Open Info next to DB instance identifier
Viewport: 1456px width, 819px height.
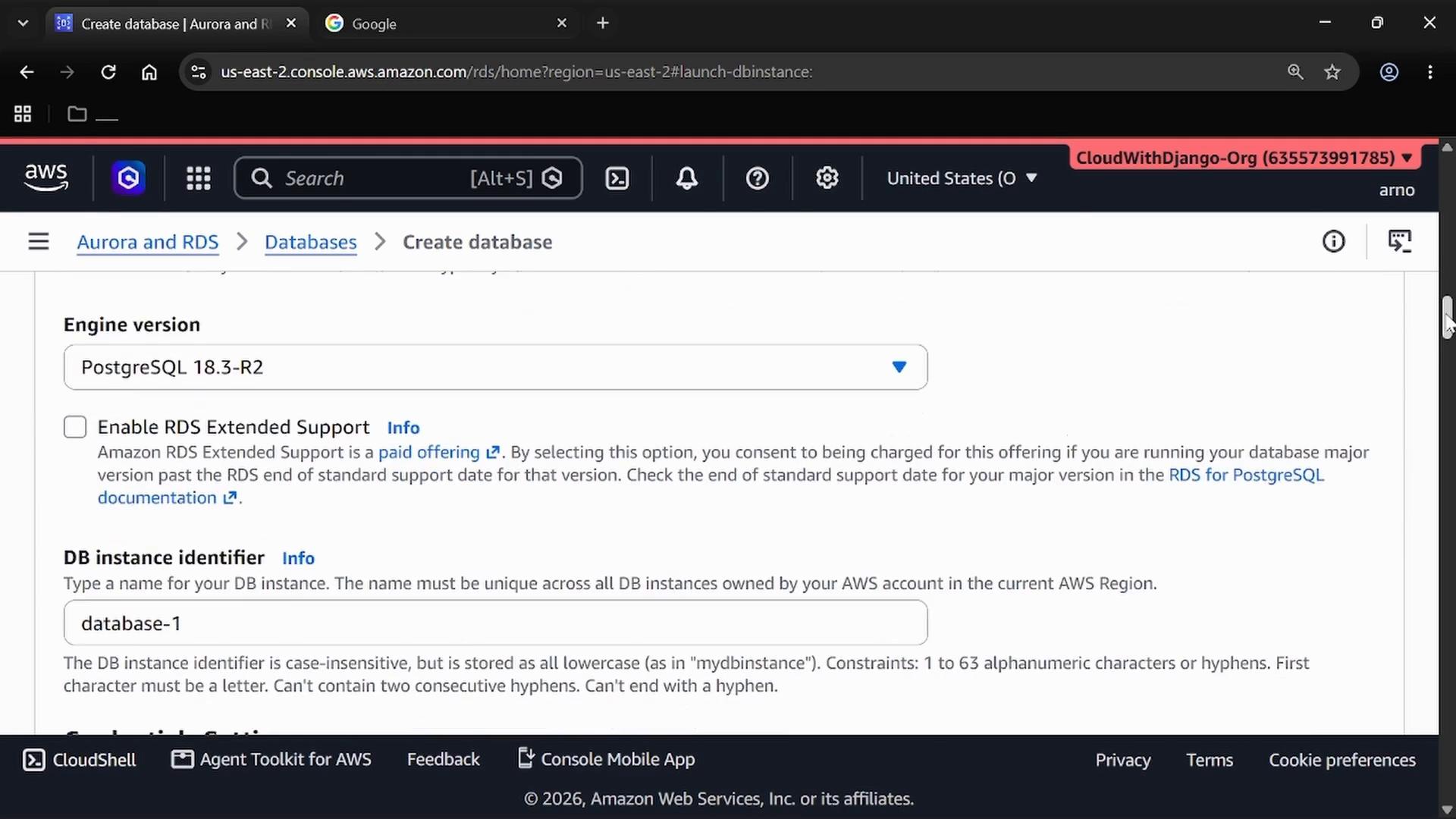tap(298, 558)
